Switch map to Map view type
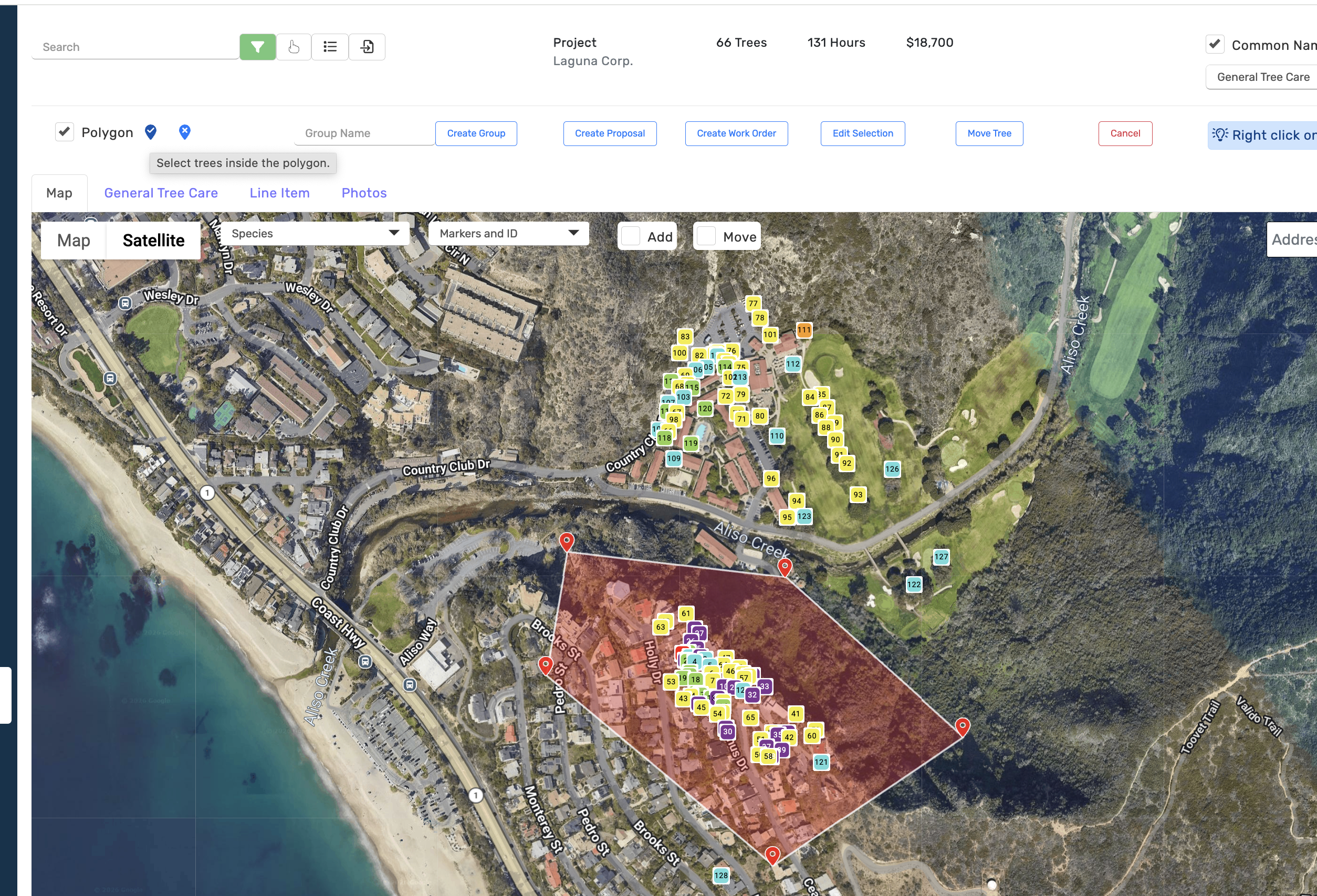The image size is (1317, 896). click(x=74, y=241)
